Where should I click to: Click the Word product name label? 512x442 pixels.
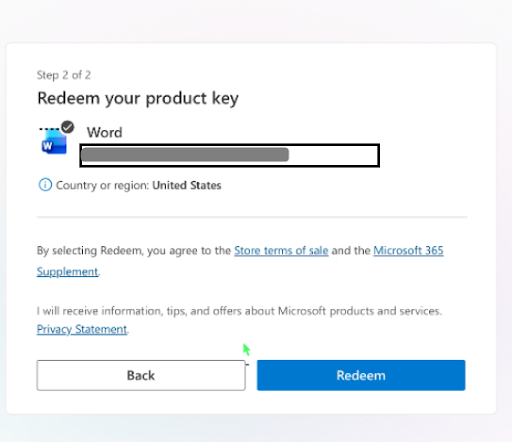[105, 133]
